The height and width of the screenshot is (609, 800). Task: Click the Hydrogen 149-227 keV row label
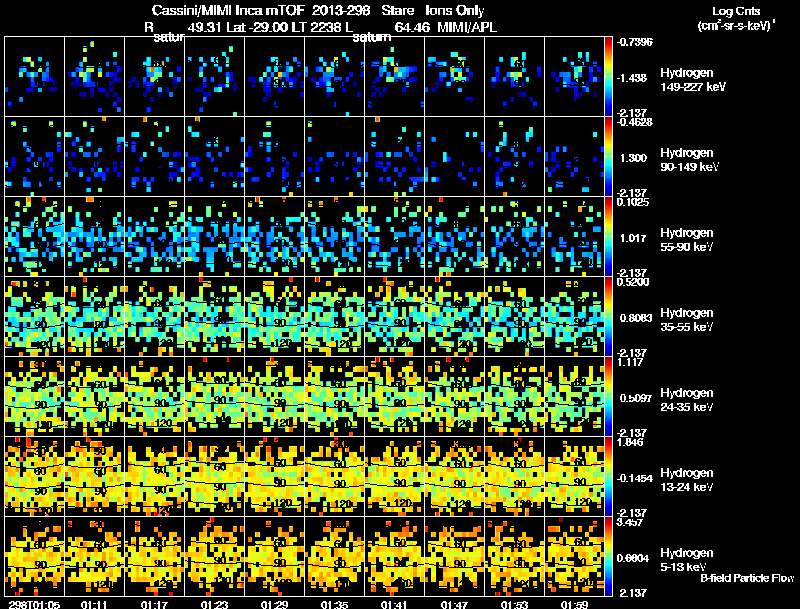coord(693,80)
